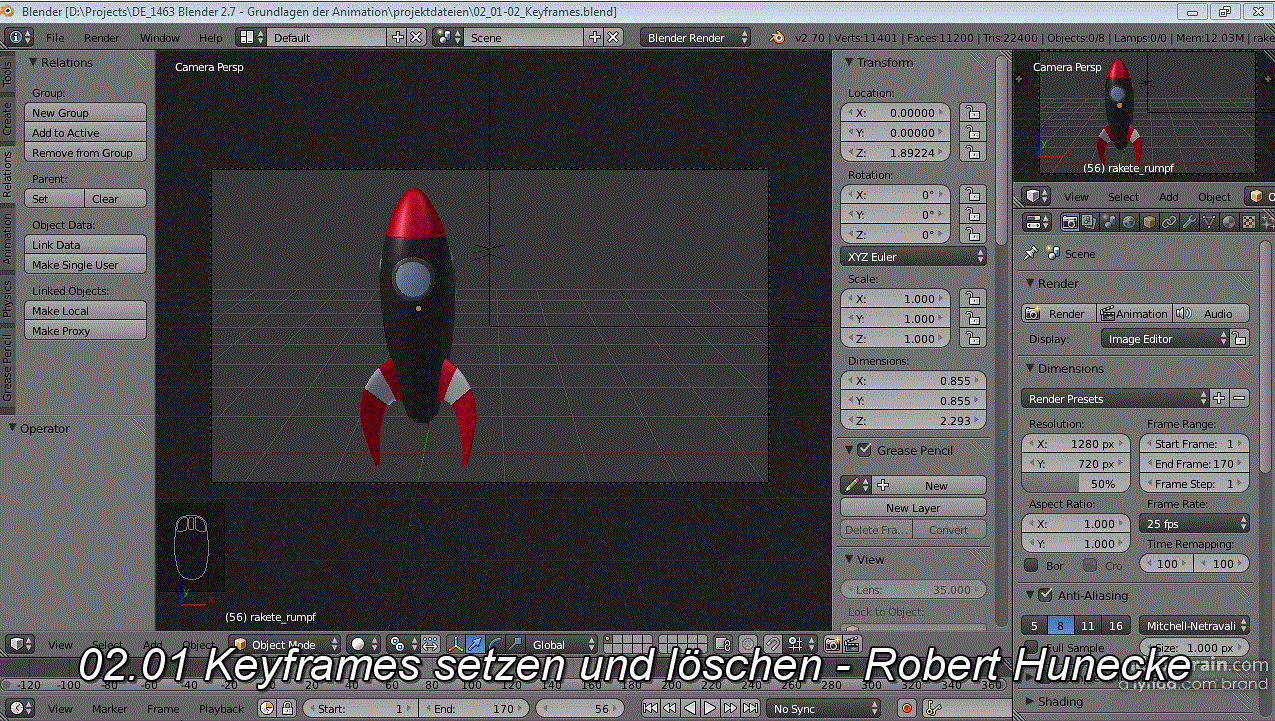1275x721 pixels.
Task: Jump to the timeline end frame
Action: click(750, 708)
